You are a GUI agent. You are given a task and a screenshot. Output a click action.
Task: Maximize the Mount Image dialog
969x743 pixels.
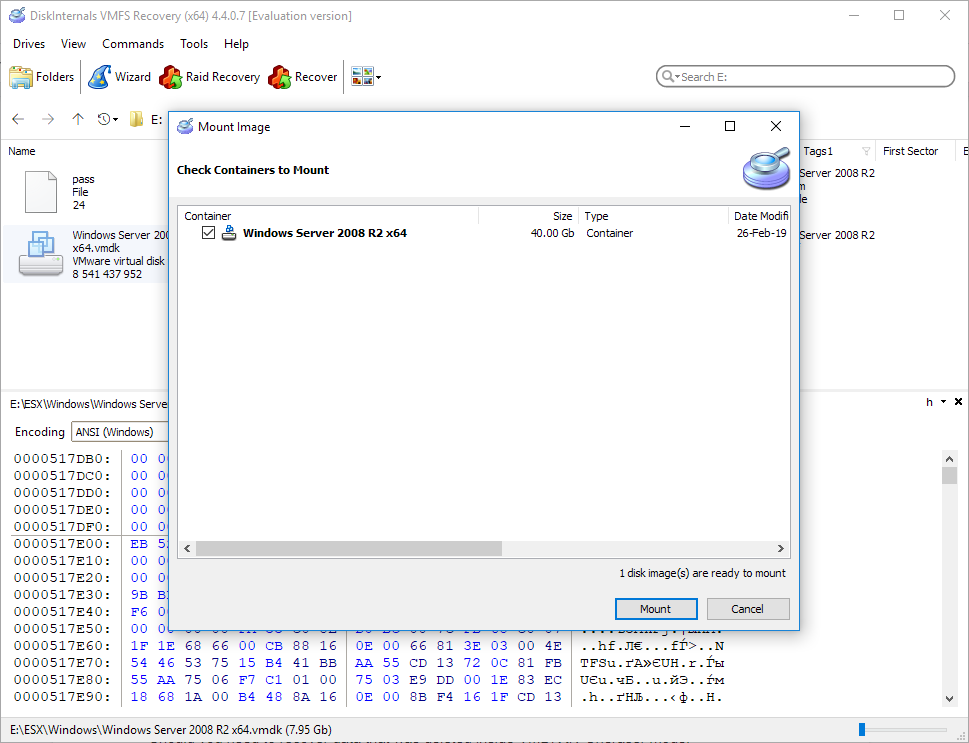(x=730, y=126)
